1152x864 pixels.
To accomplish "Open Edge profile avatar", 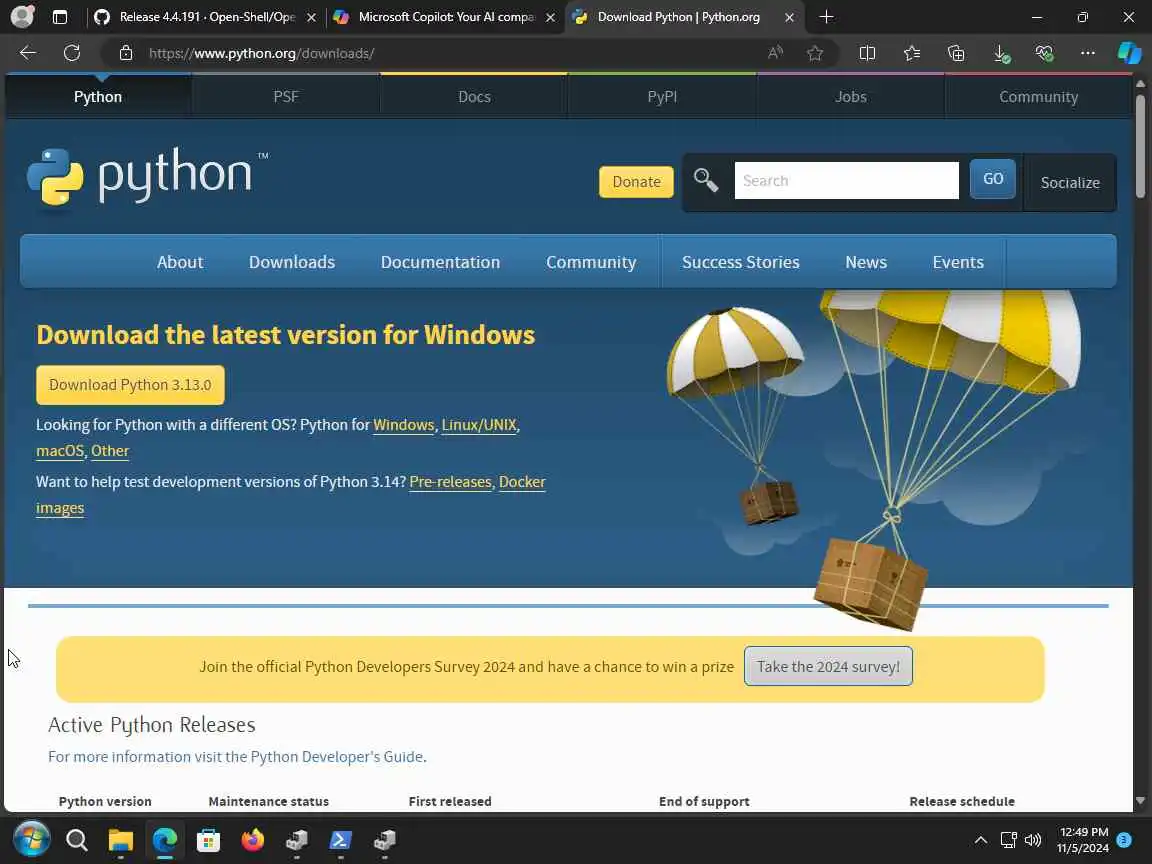I will [x=22, y=16].
